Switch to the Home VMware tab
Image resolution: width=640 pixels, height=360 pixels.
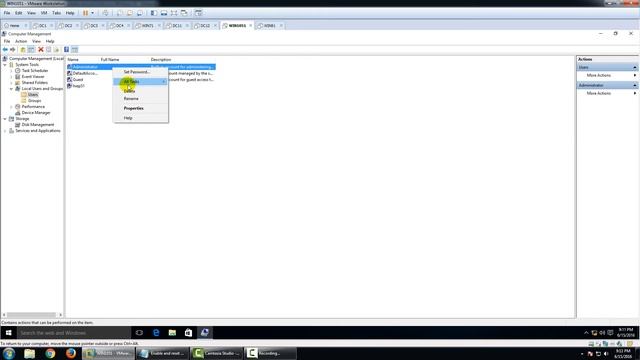[14, 26]
